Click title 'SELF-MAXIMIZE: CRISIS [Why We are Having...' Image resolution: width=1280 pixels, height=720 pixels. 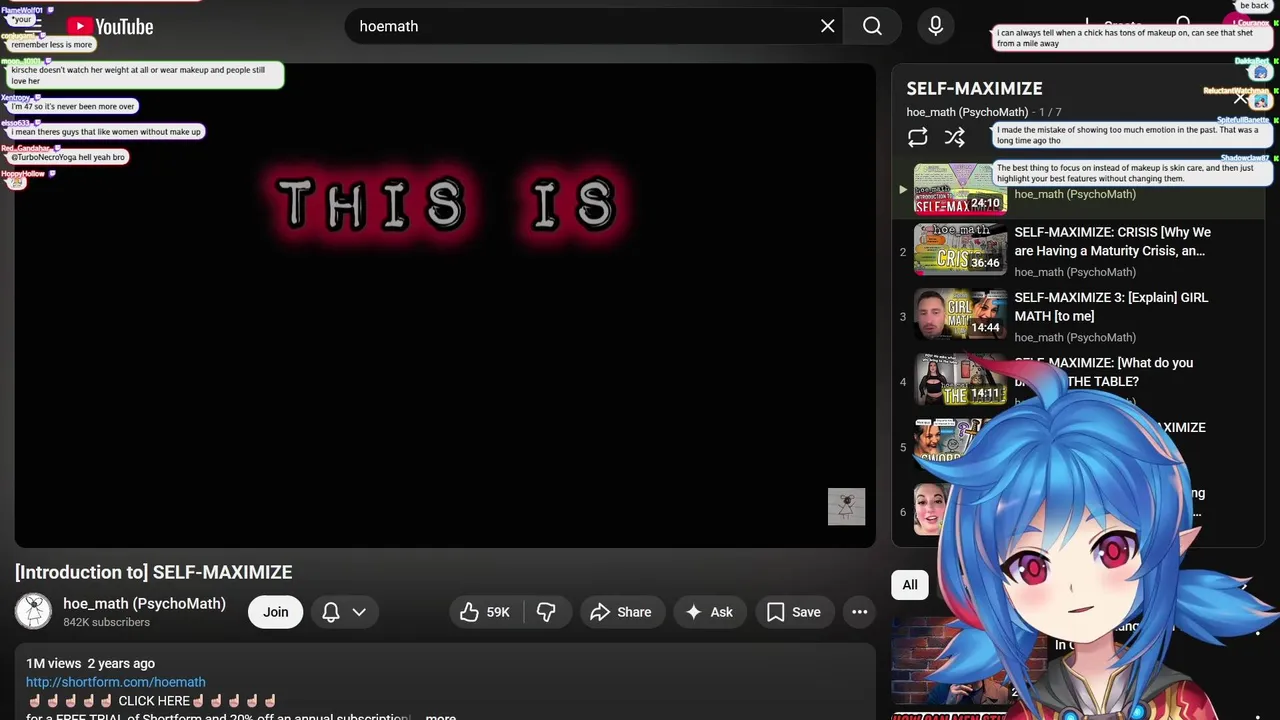(1112, 241)
